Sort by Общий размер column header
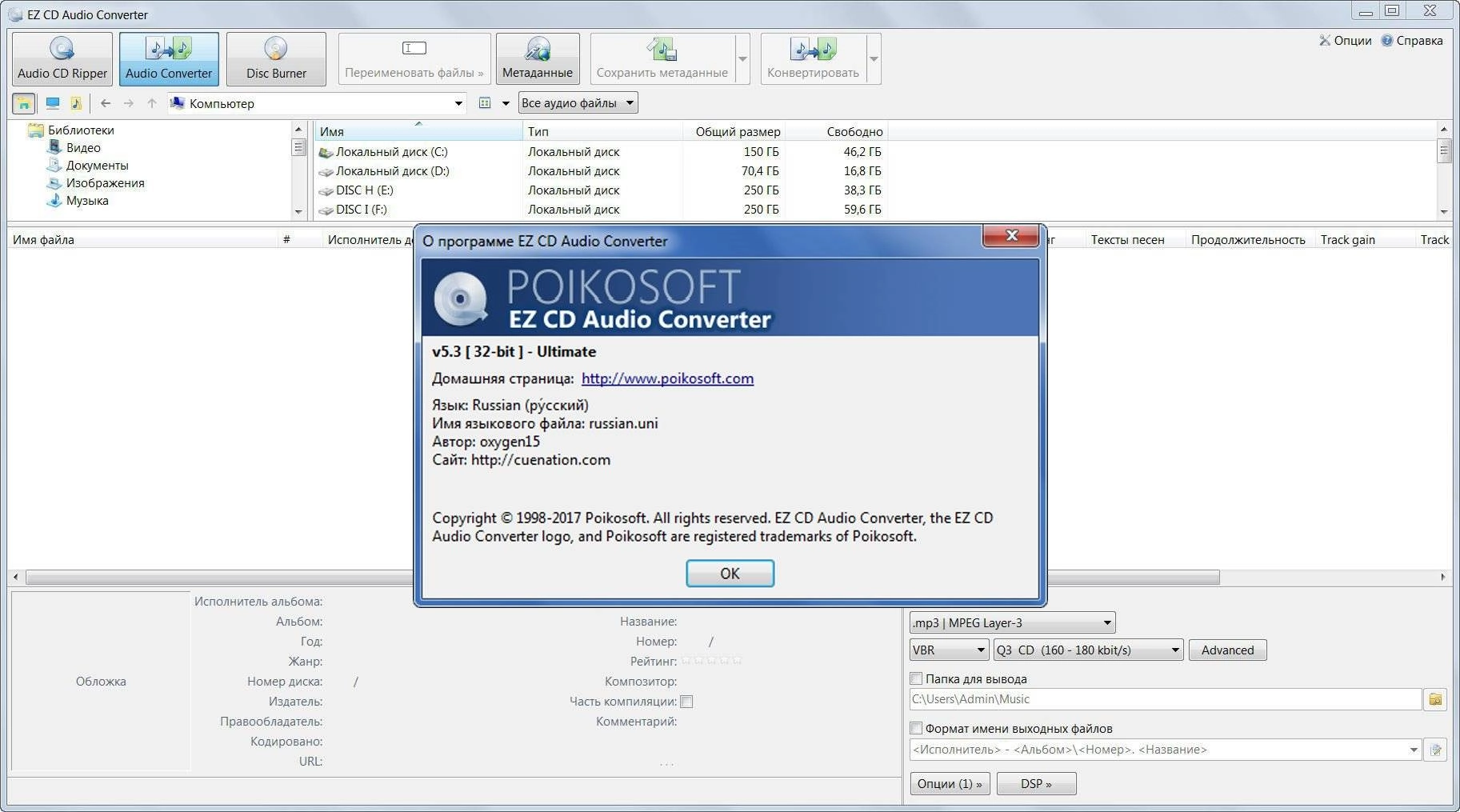The width and height of the screenshot is (1460, 812). [x=734, y=131]
